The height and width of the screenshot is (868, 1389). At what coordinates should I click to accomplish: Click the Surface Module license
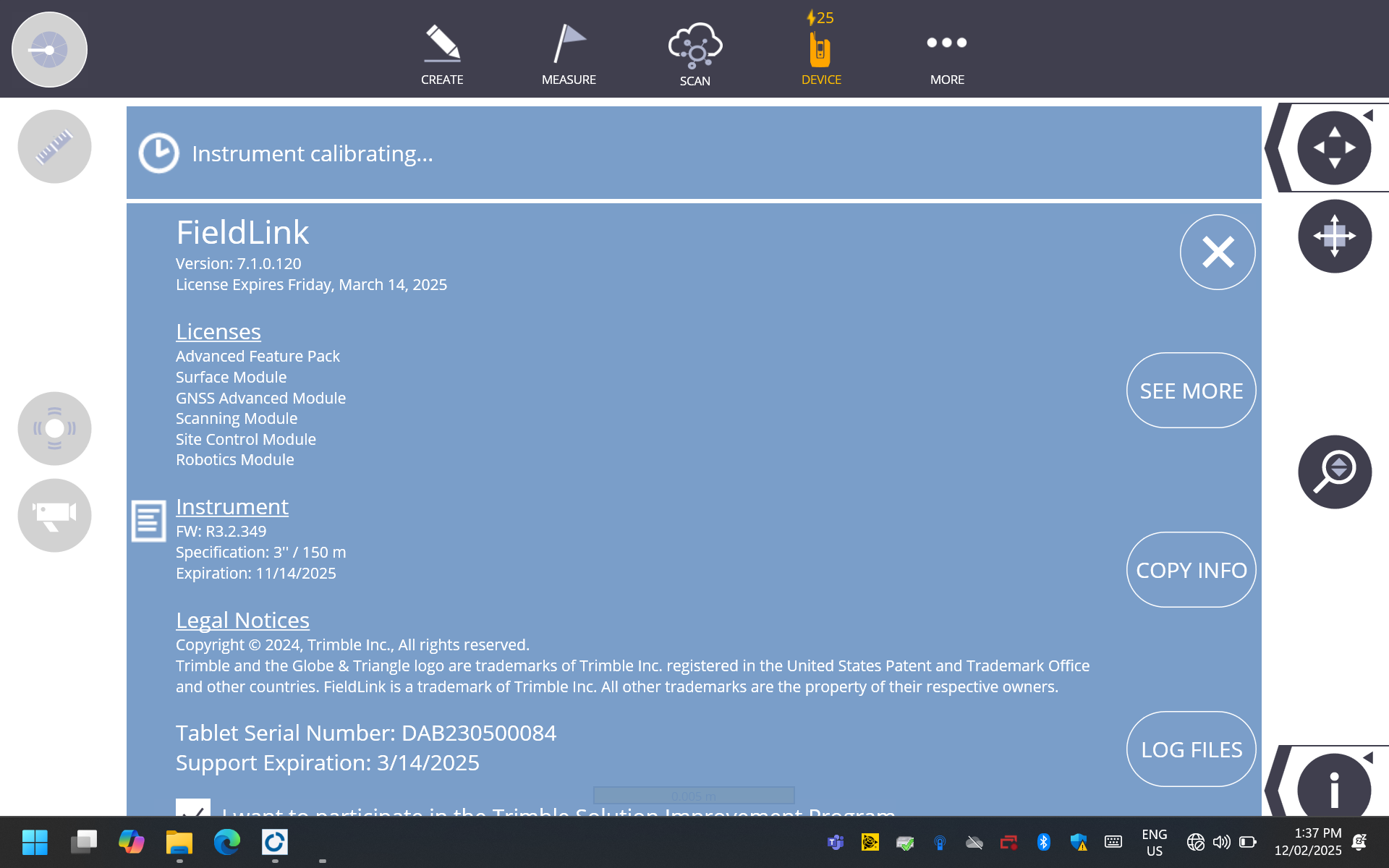231,378
